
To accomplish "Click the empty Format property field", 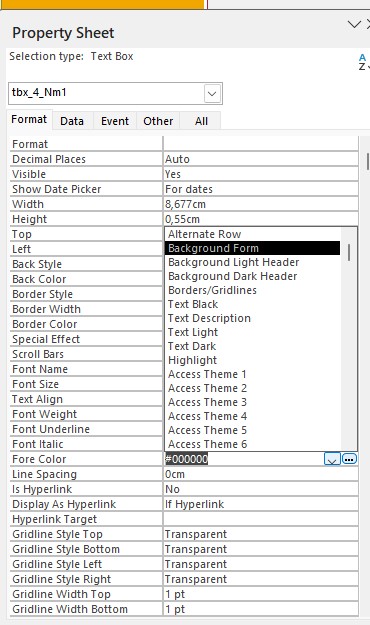I will [261, 144].
